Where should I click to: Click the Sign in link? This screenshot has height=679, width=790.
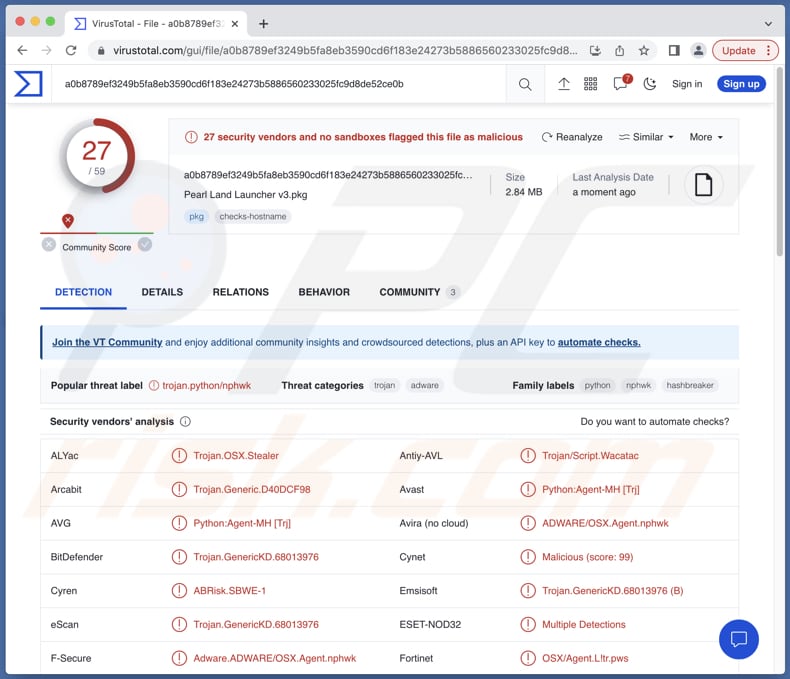687,84
